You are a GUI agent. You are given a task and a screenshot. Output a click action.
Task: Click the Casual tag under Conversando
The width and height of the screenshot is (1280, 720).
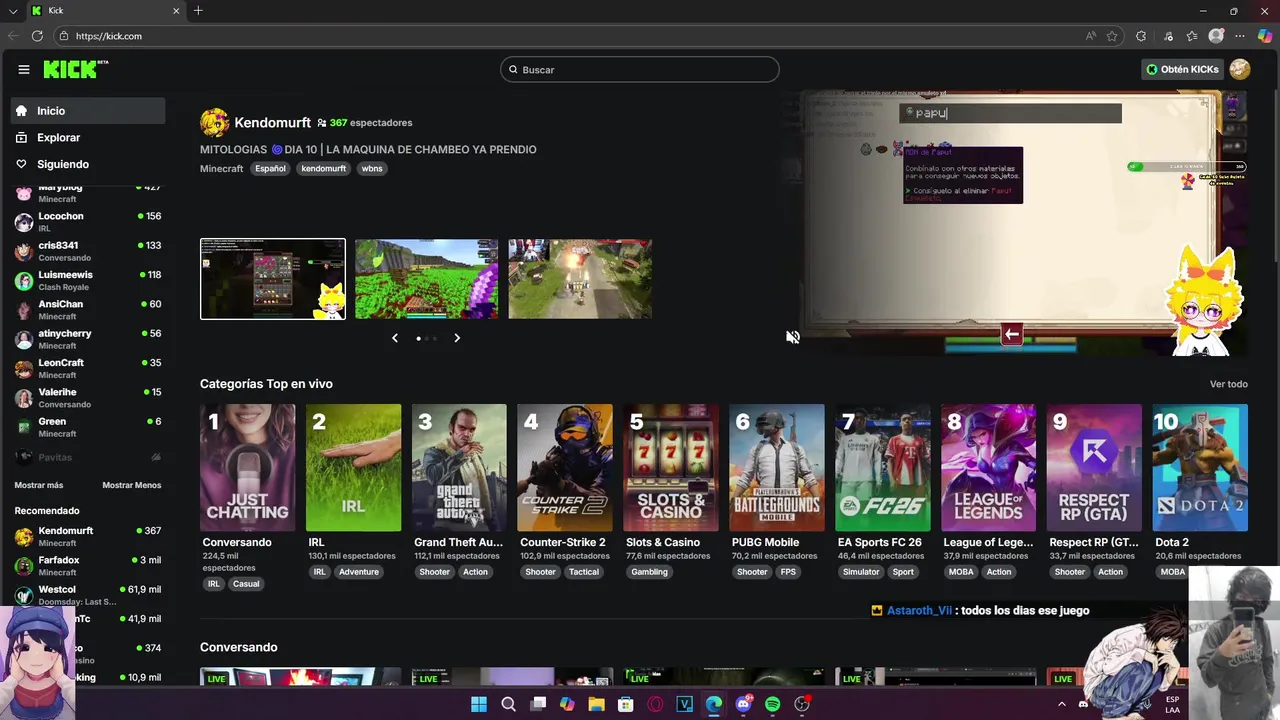pos(246,584)
